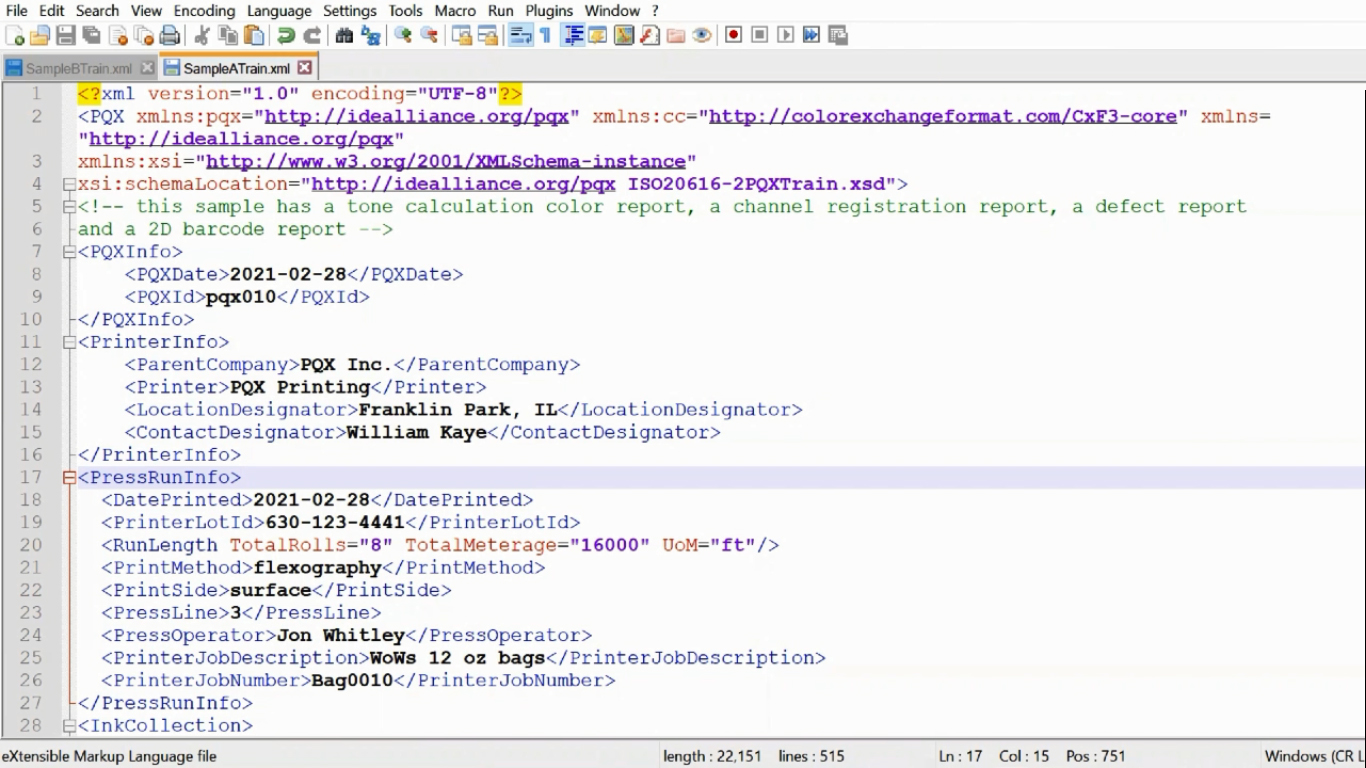Image resolution: width=1366 pixels, height=768 pixels.
Task: Open the View menu
Action: pos(146,10)
